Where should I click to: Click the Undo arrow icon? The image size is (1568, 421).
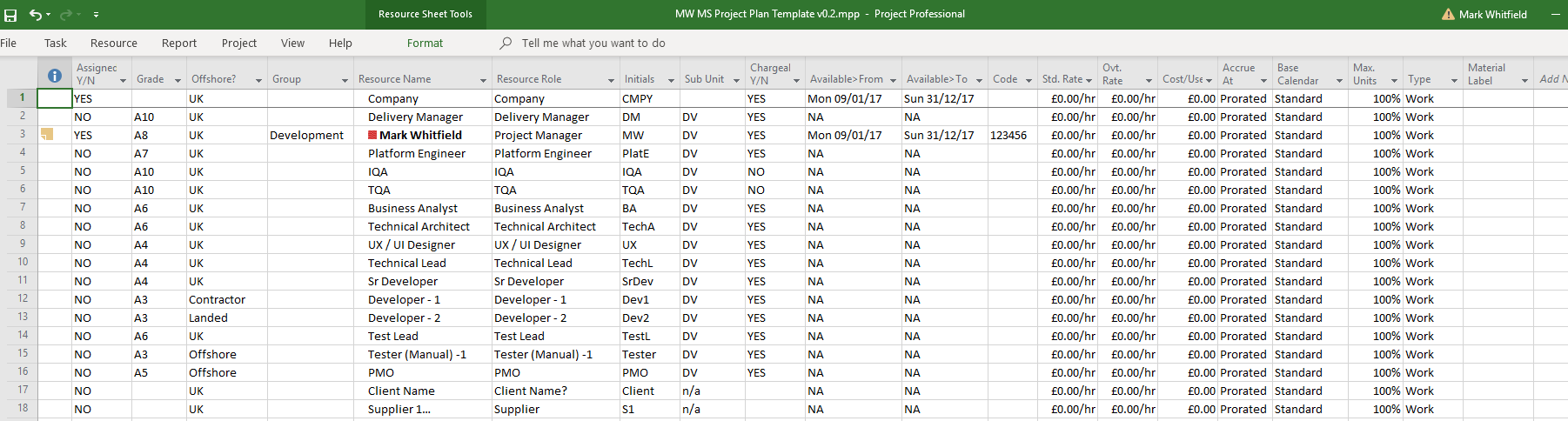pos(35,15)
